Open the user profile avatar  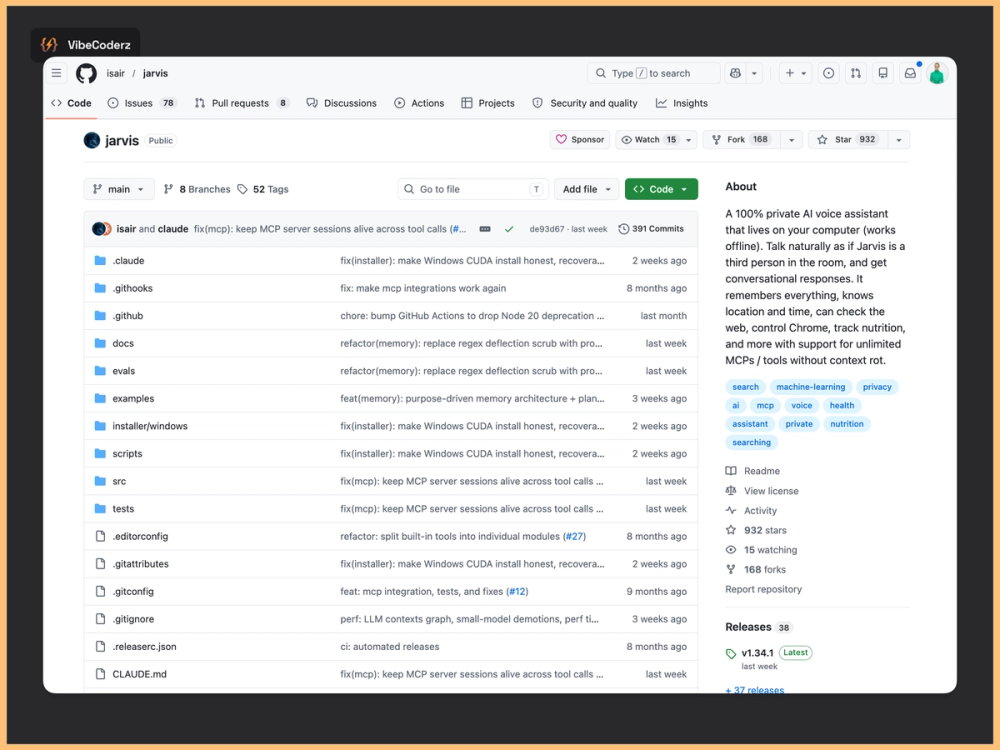coord(937,73)
